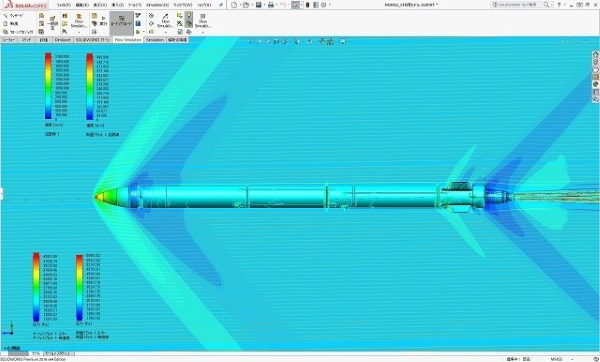The image size is (600, 362).
Task: Click the velocity color legend bar
Action: pyautogui.click(x=48, y=86)
